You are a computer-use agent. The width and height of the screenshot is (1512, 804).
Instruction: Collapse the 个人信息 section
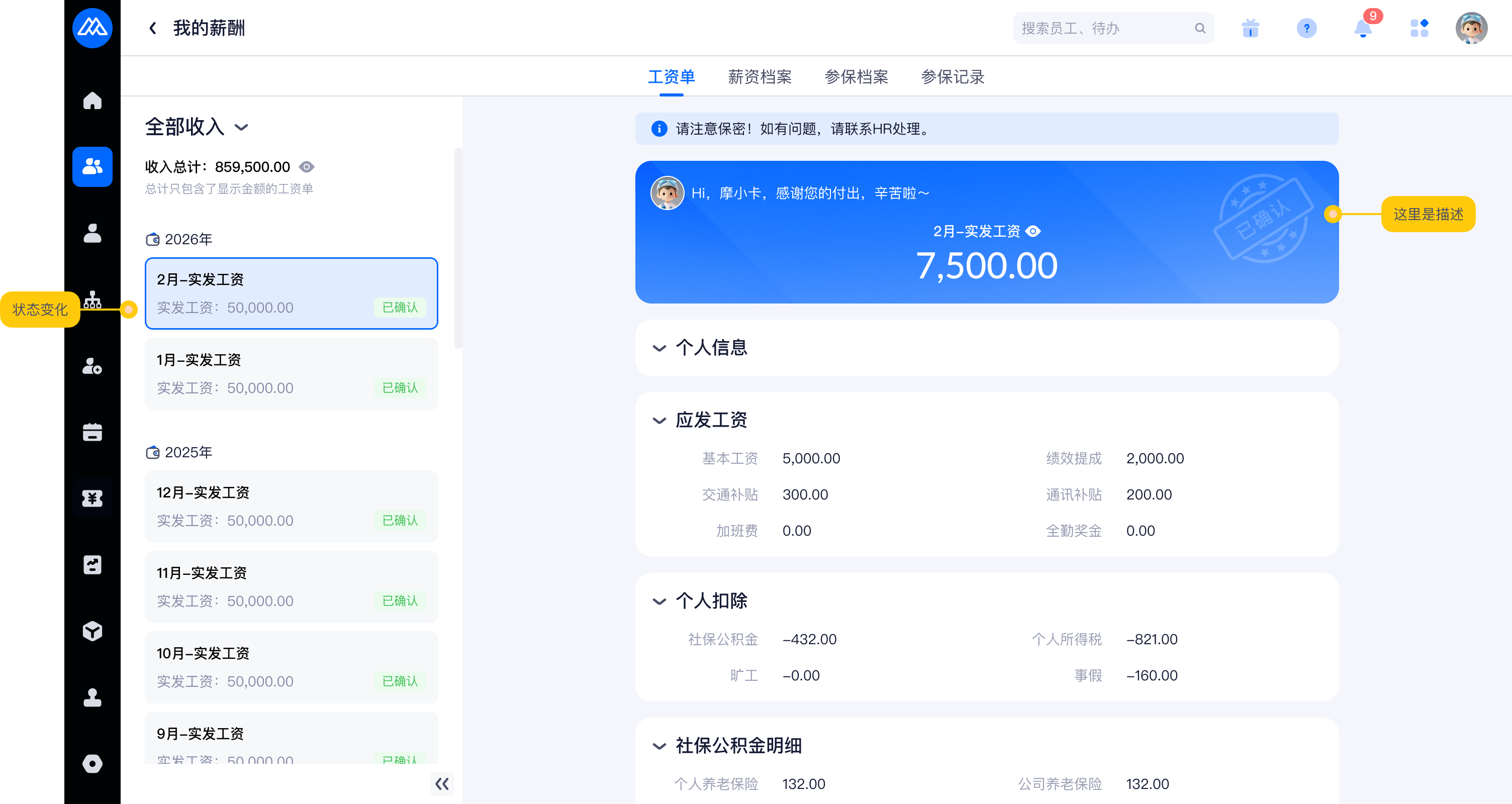click(659, 348)
